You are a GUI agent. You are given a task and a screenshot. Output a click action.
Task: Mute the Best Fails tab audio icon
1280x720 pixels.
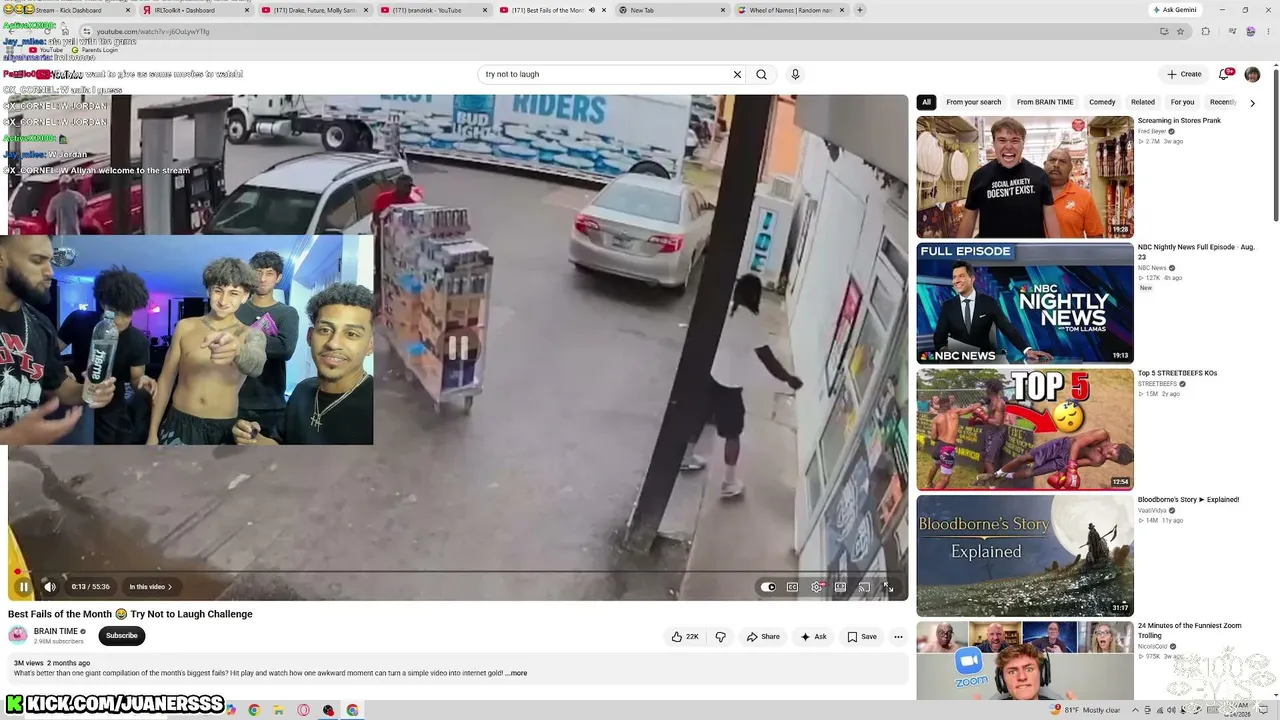click(x=591, y=10)
